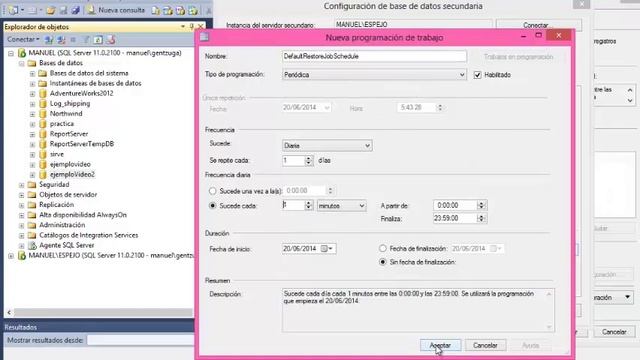
Task: Click the save all toolbar icon
Action: tap(75, 10)
